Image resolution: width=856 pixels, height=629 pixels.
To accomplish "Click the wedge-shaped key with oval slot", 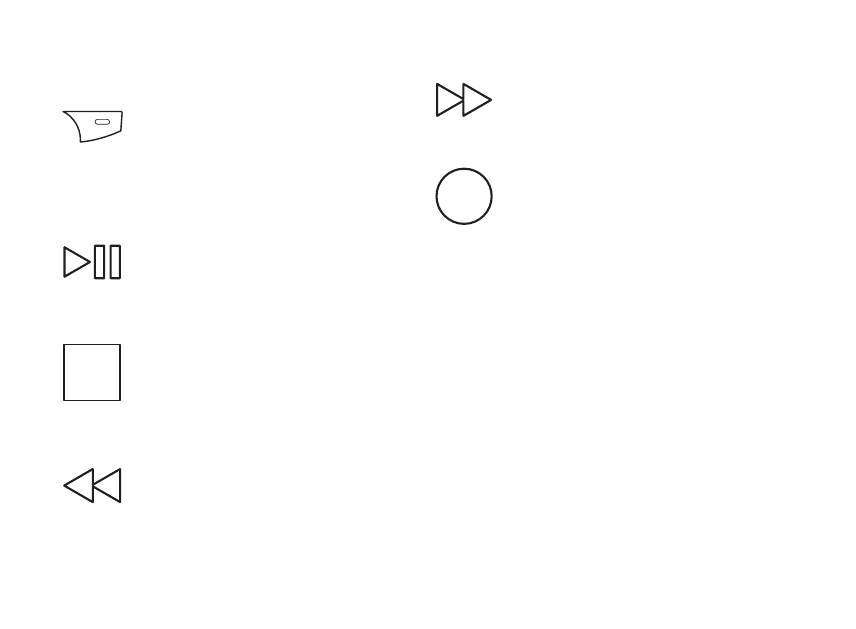I will coord(93,126).
